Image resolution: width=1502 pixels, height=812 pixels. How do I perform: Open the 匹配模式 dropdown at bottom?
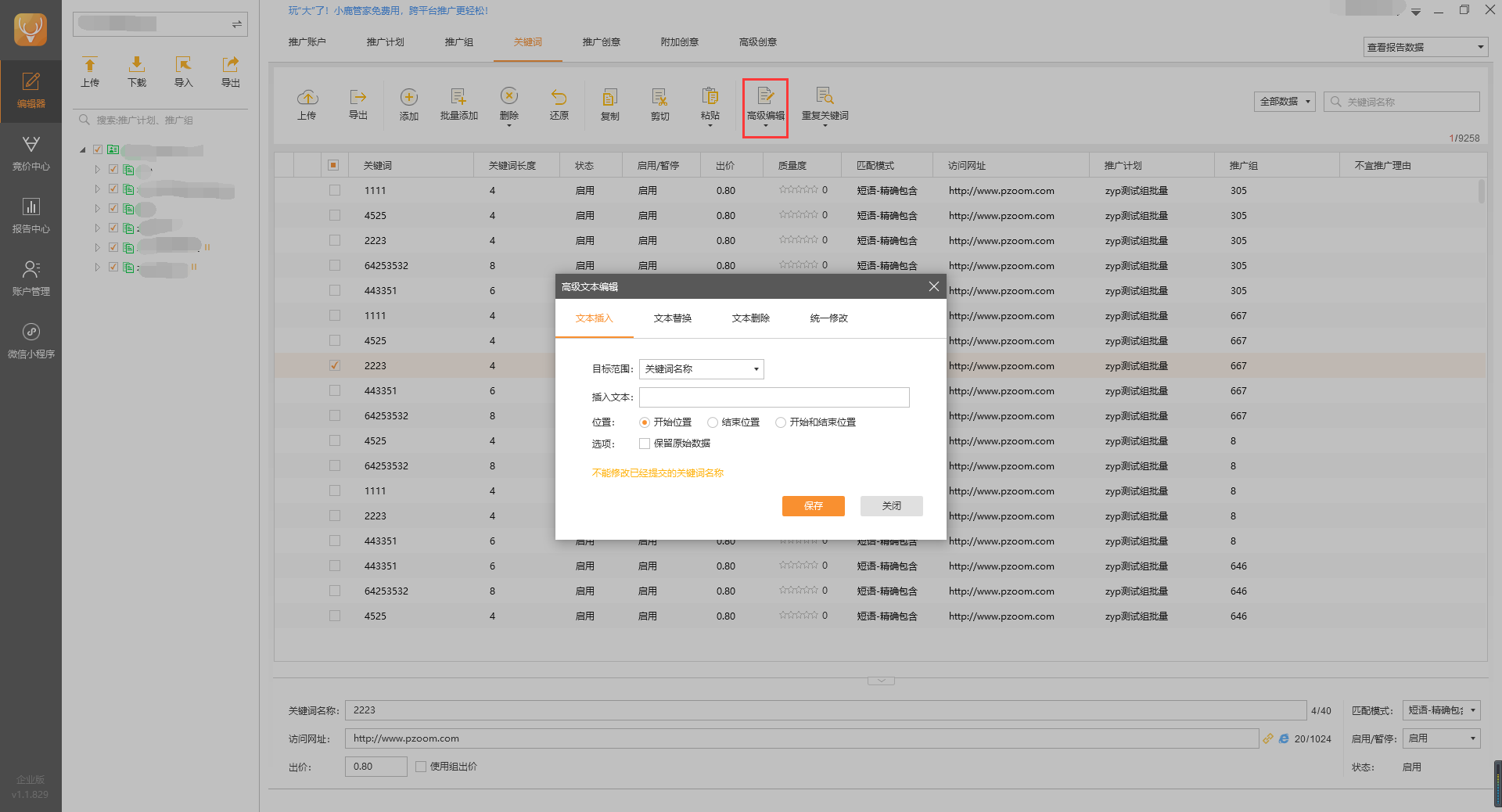coord(1441,710)
